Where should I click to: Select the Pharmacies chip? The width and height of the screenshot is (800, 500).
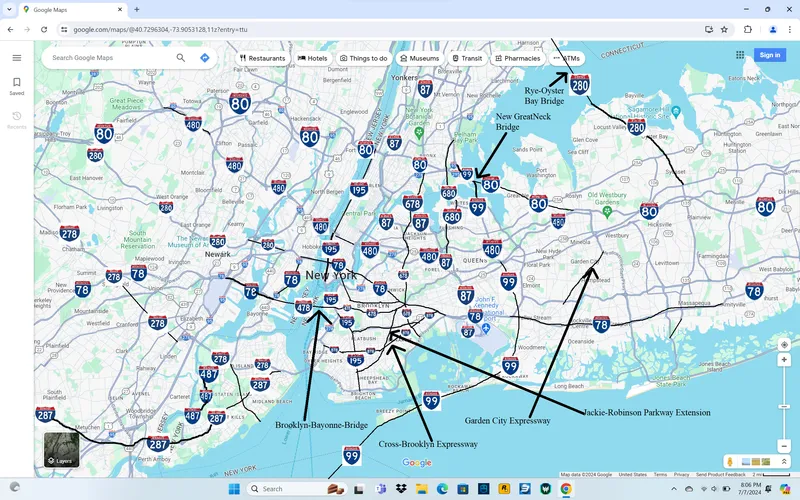pyautogui.click(x=517, y=58)
